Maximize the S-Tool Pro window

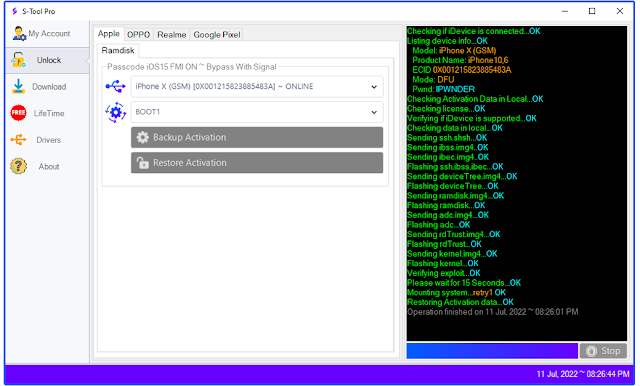[x=592, y=11]
